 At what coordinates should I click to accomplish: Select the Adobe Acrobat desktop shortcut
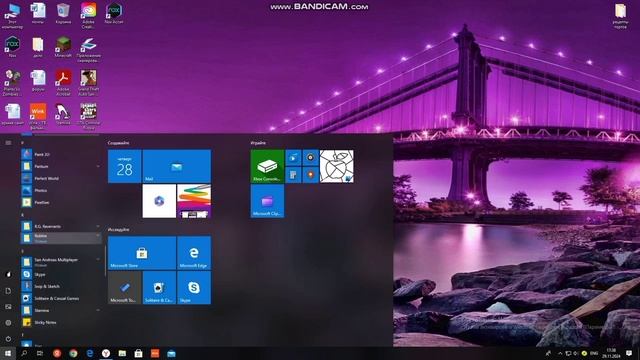pos(63,83)
